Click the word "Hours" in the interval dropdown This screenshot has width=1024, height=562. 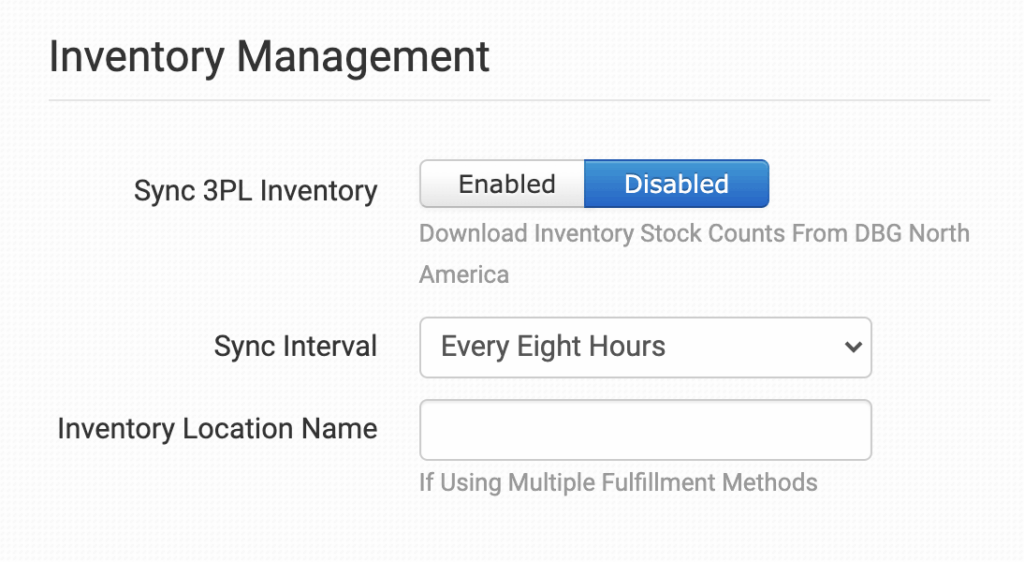[626, 347]
